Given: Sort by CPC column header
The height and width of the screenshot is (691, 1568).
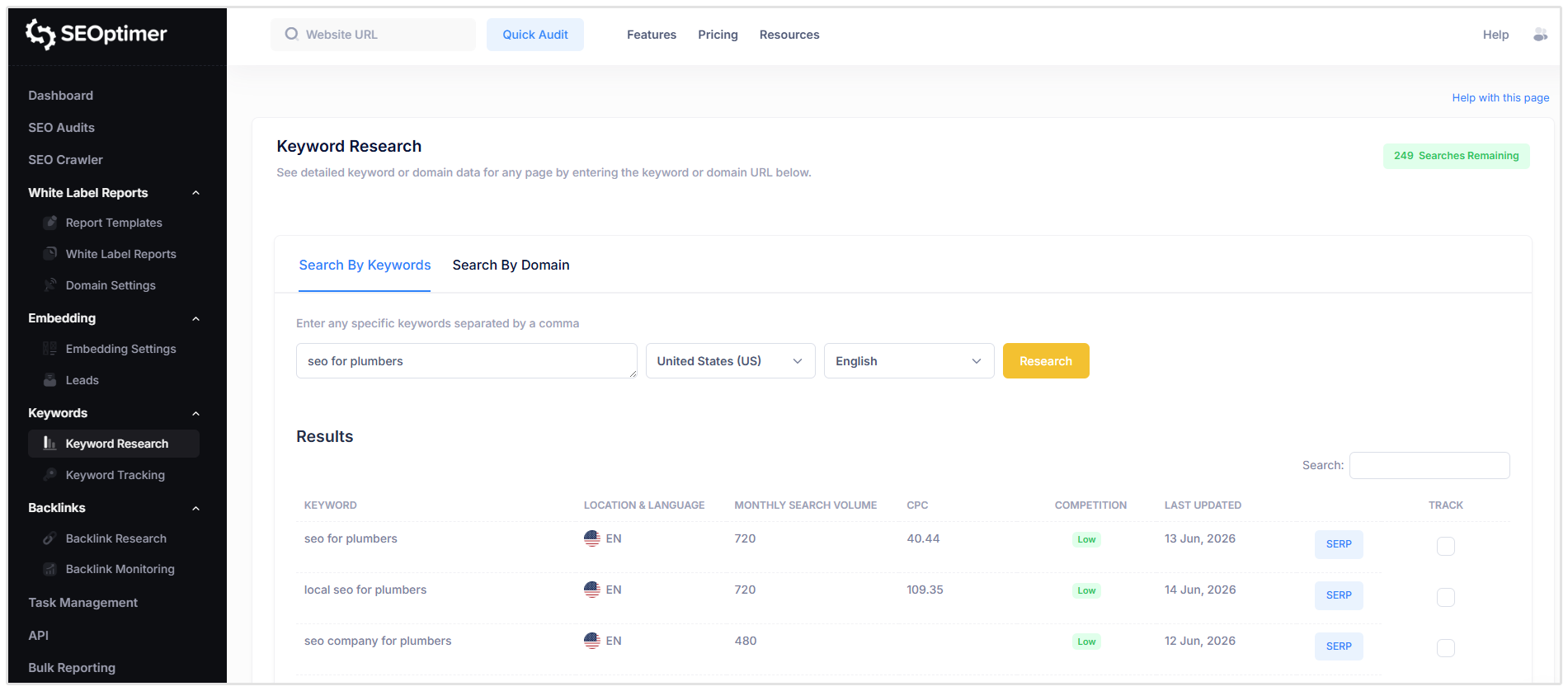Looking at the screenshot, I should click(917, 505).
